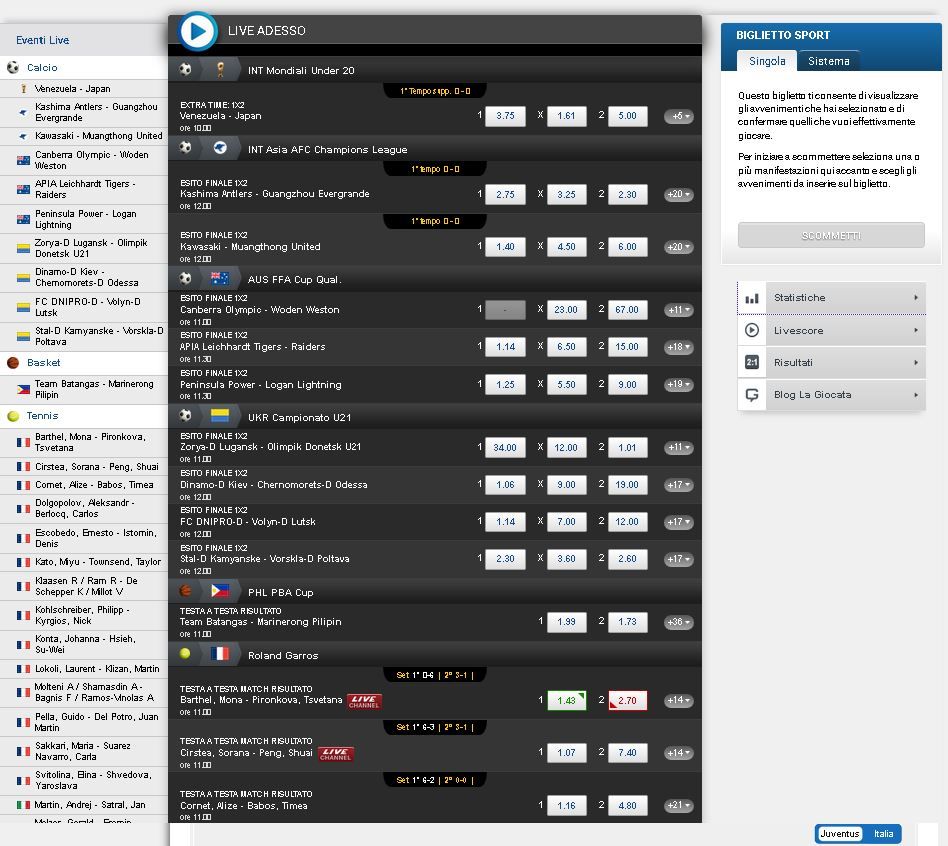Click the Philippine flag beside PHL PBA Cup
948x846 pixels.
(220, 591)
